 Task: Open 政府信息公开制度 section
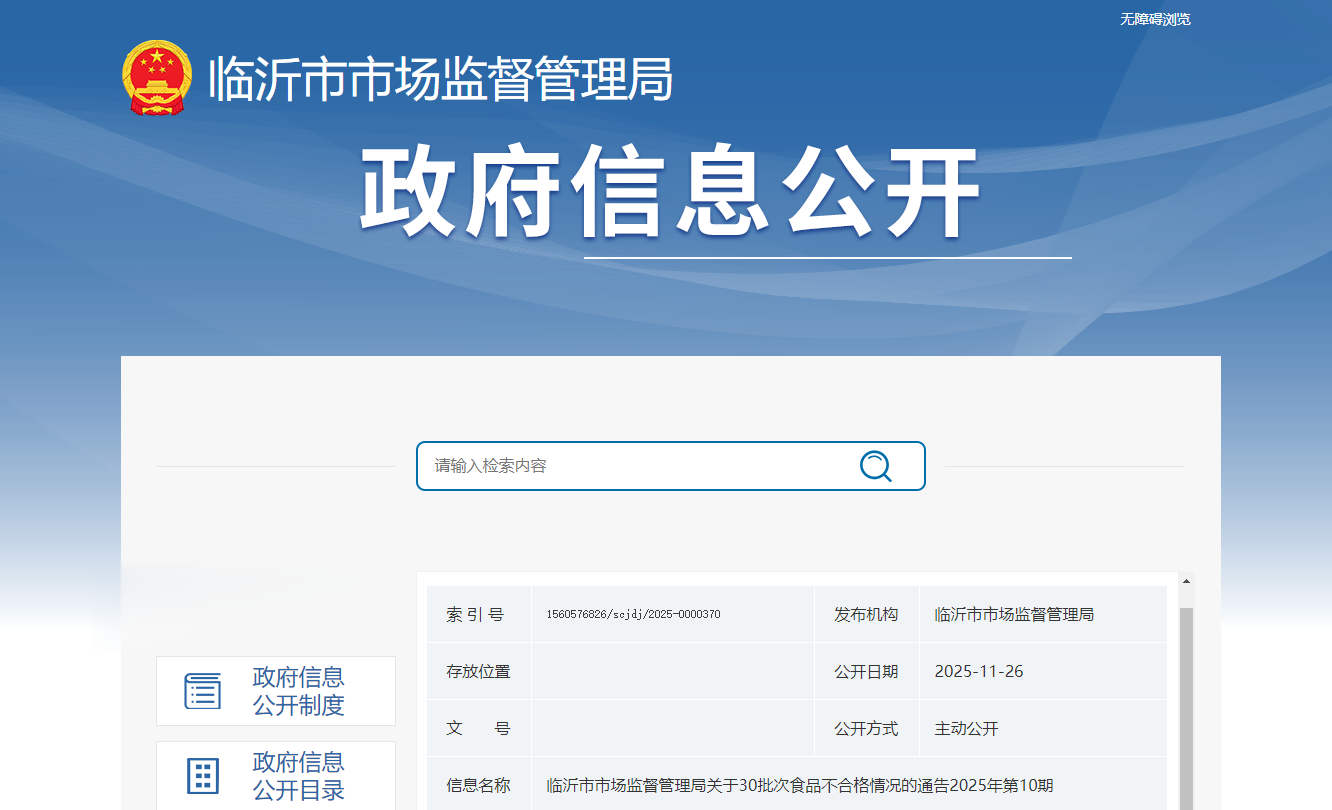(276, 691)
